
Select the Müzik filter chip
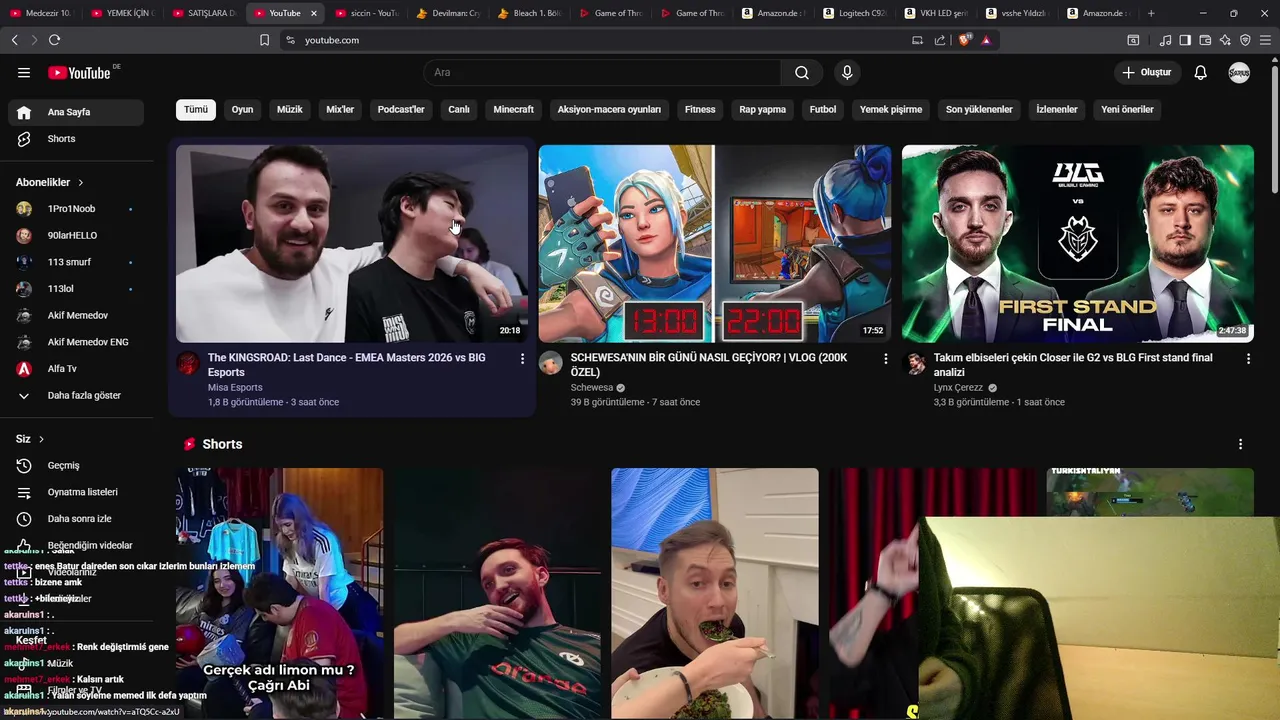tap(290, 109)
